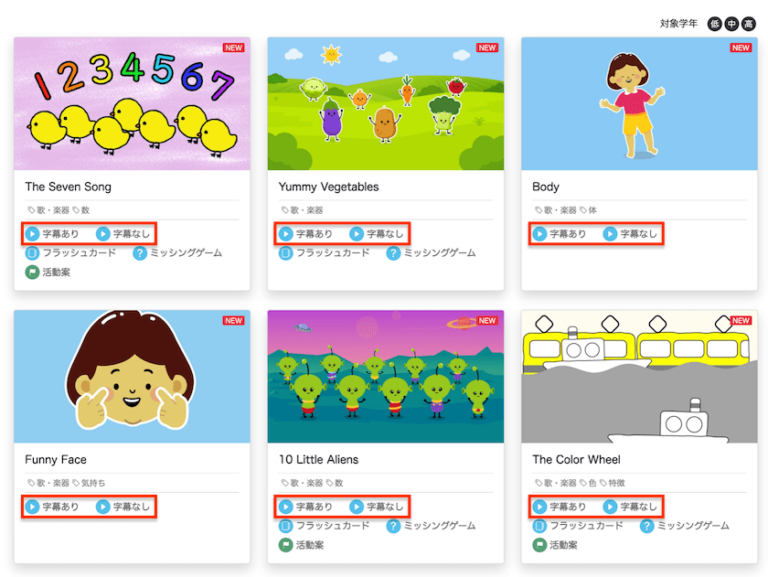Image resolution: width=768 pixels, height=577 pixels.
Task: Toggle the 高 grade-level filter
Action: pos(748,24)
